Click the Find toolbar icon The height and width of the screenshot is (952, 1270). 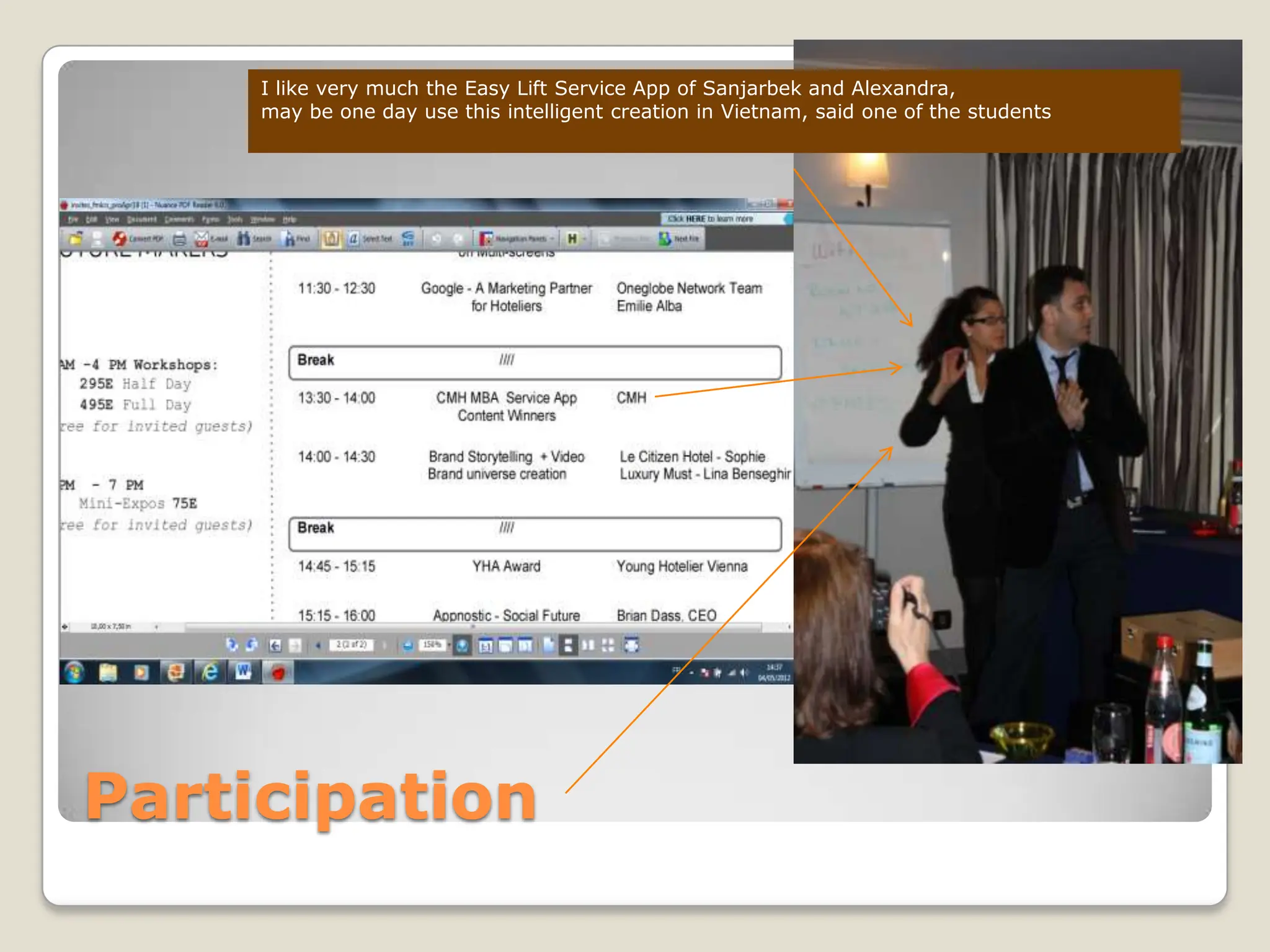(289, 239)
